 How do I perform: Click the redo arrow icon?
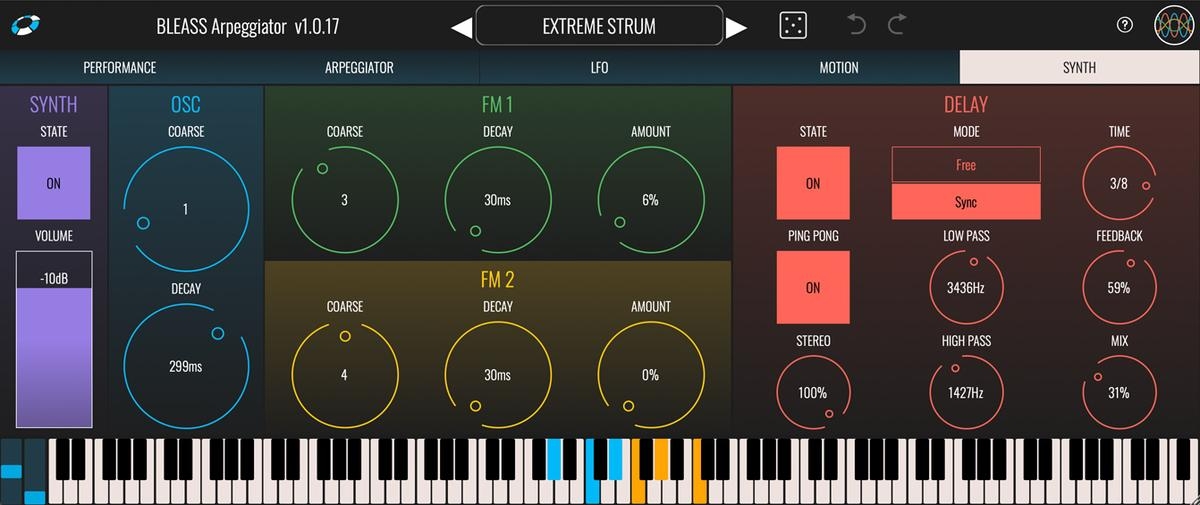point(896,26)
